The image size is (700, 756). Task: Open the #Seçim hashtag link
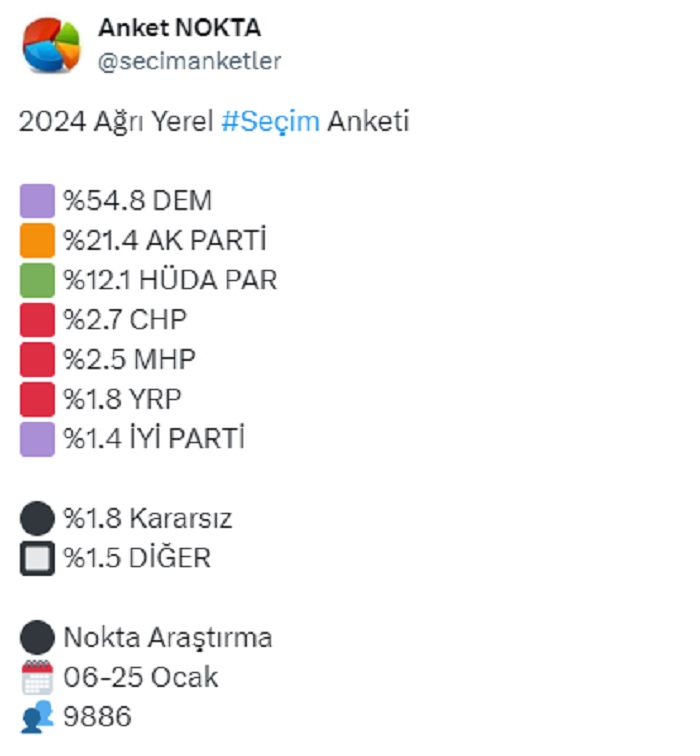(270, 122)
